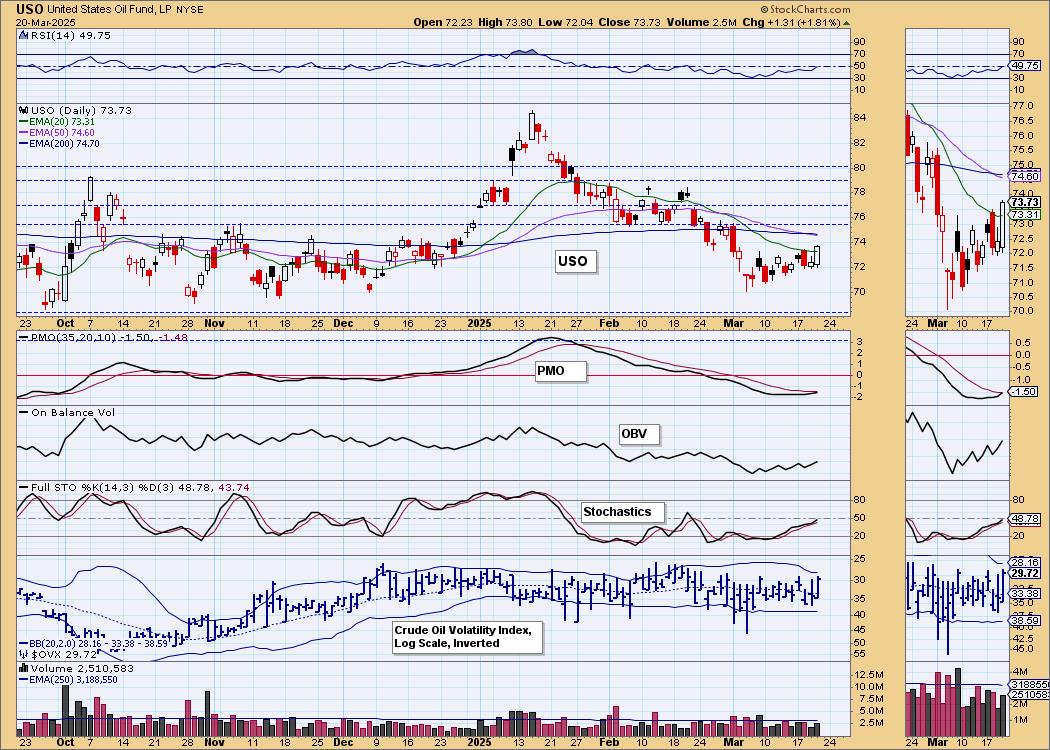Screen dimensions: 1050x750
Task: Click the 'EMA(200) 74.70' legend text
Action: coord(65,143)
